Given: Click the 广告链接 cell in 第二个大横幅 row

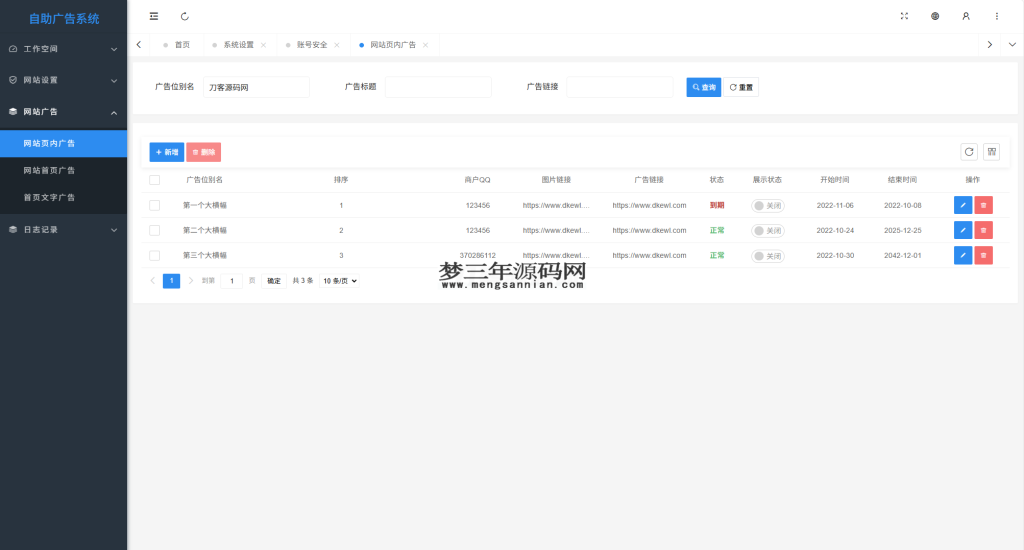Looking at the screenshot, I should (649, 231).
